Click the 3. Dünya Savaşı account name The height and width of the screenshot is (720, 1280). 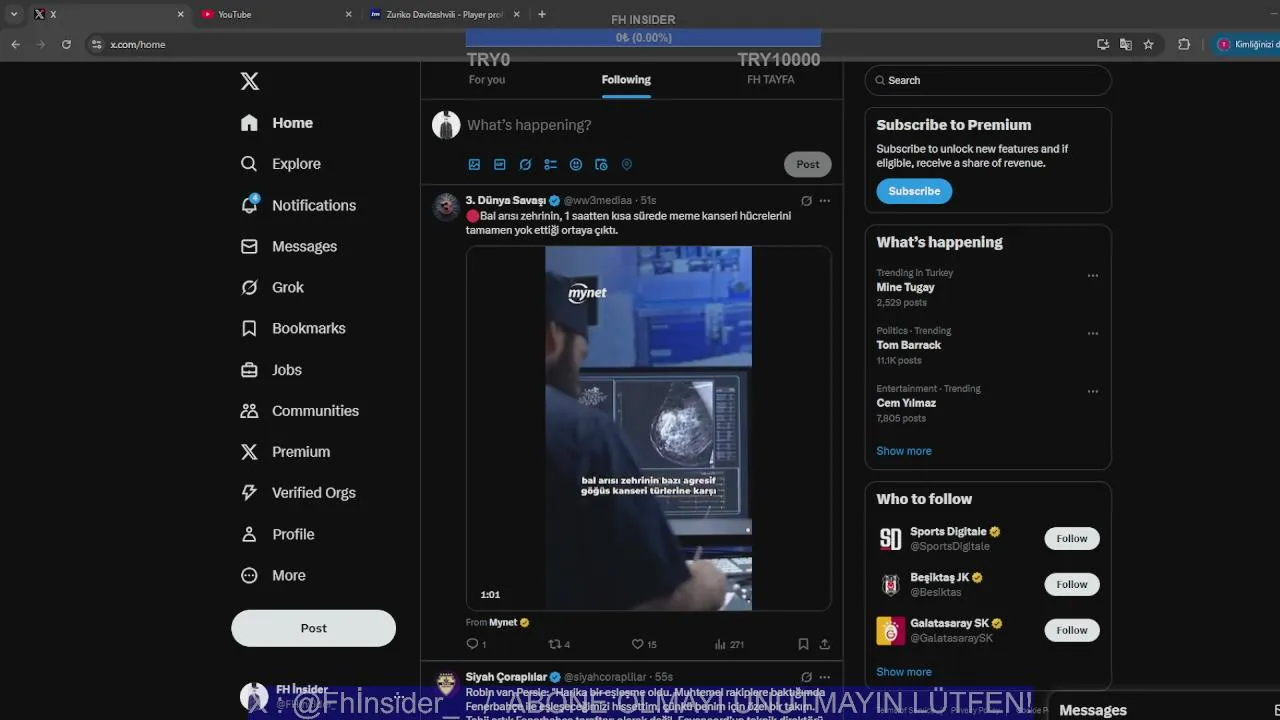tap(506, 201)
